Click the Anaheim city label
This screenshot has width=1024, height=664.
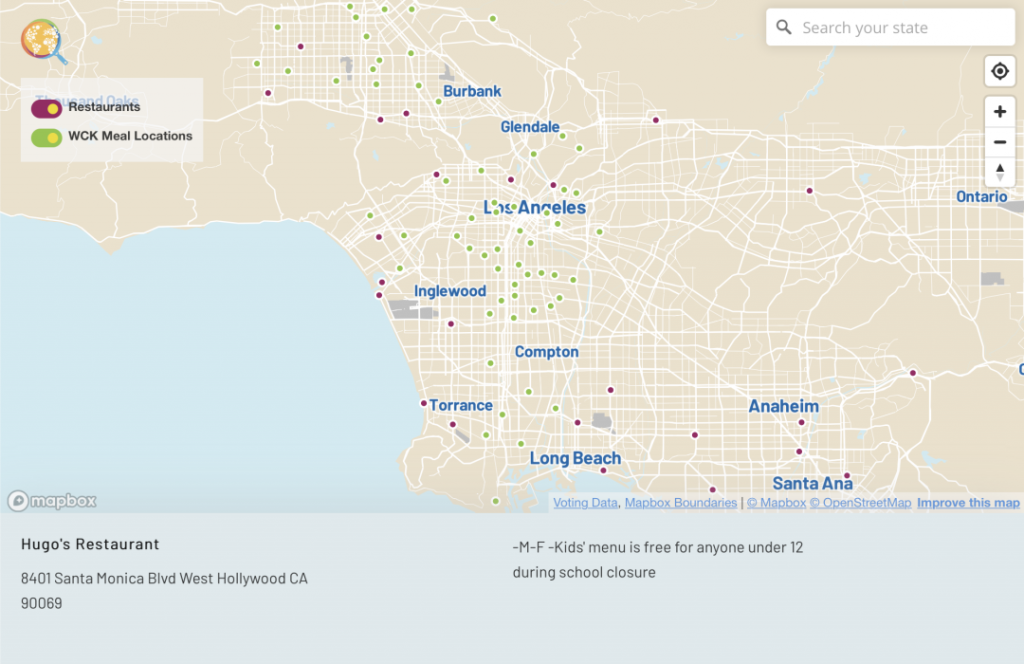(x=784, y=406)
